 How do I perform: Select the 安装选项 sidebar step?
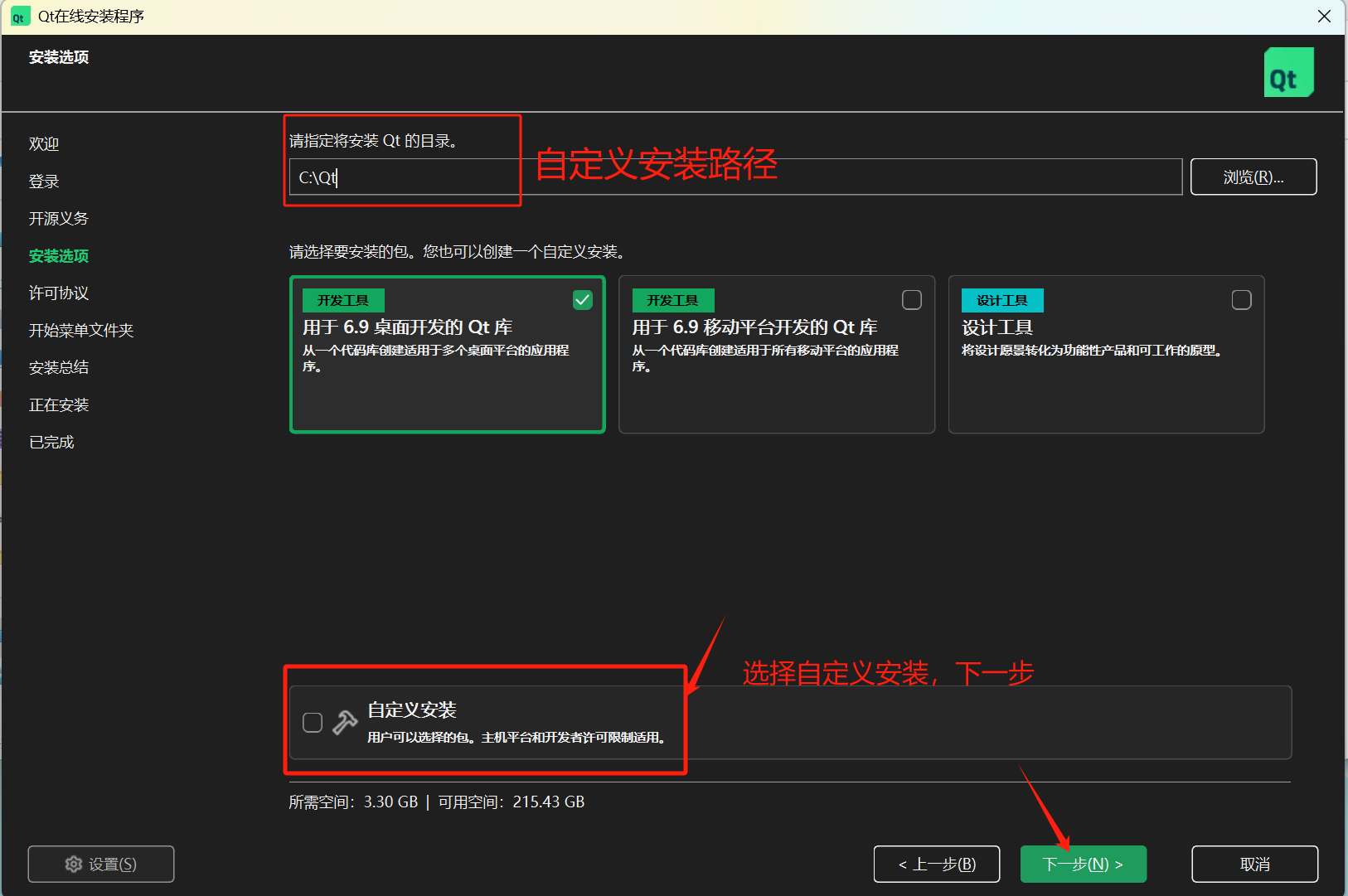[x=59, y=255]
